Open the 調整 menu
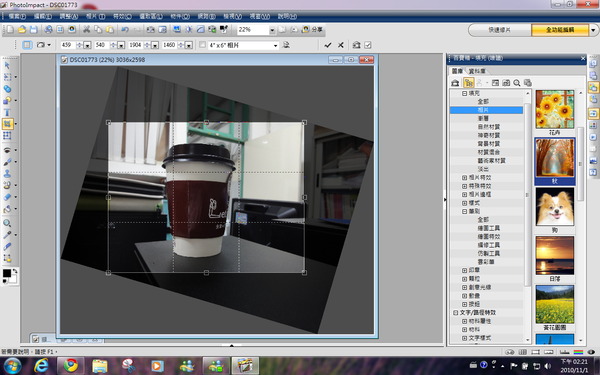 [68, 16]
